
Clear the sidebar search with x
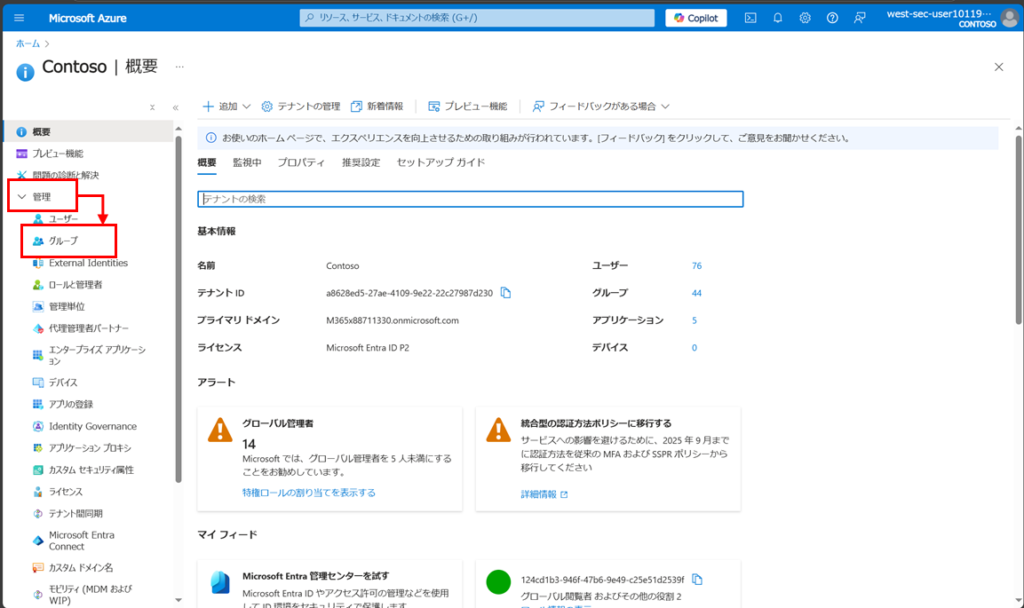tap(152, 107)
